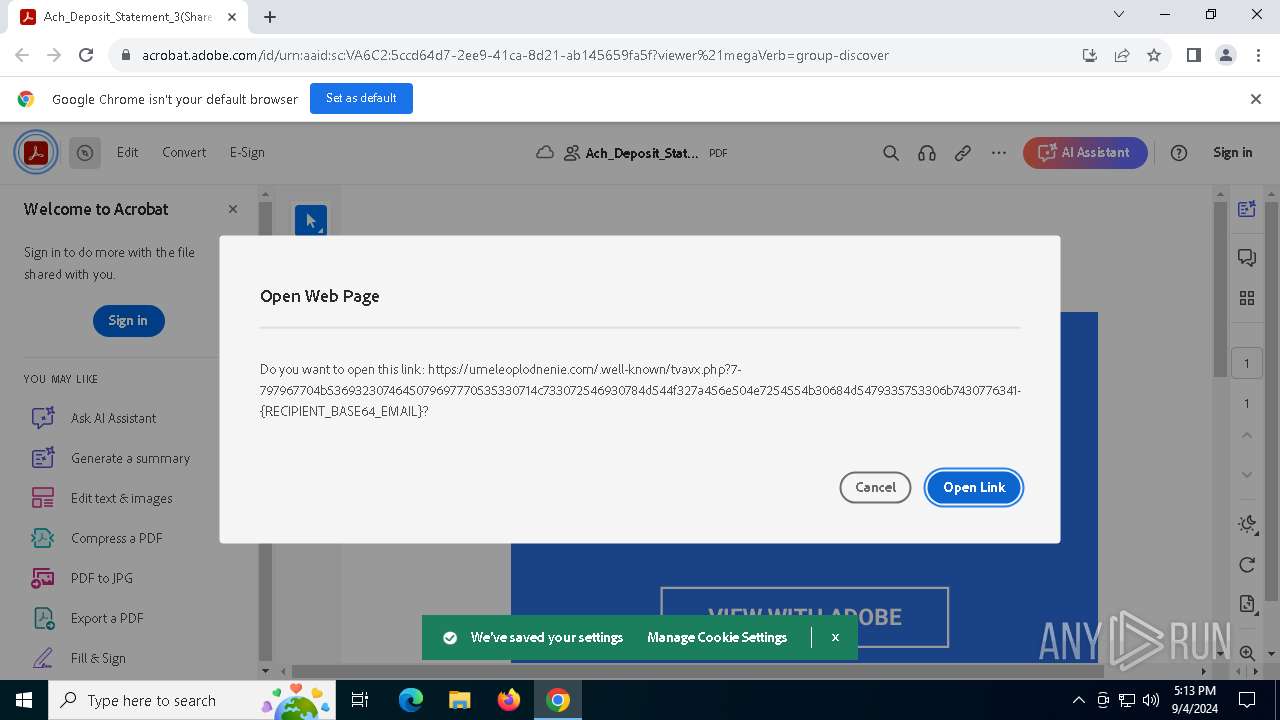Open the Windows Start menu
This screenshot has height=720, width=1280.
coord(24,700)
